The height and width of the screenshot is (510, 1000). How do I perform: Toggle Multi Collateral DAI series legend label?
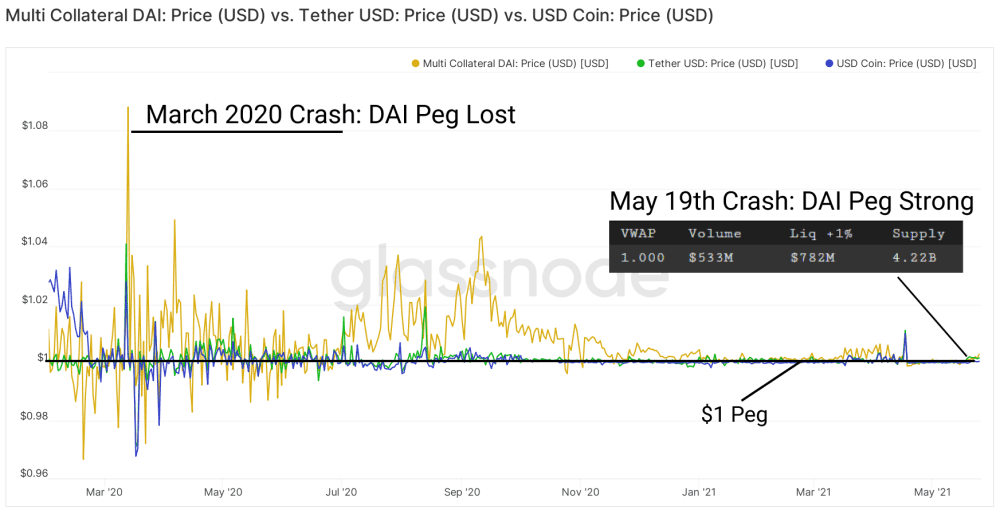click(x=515, y=64)
